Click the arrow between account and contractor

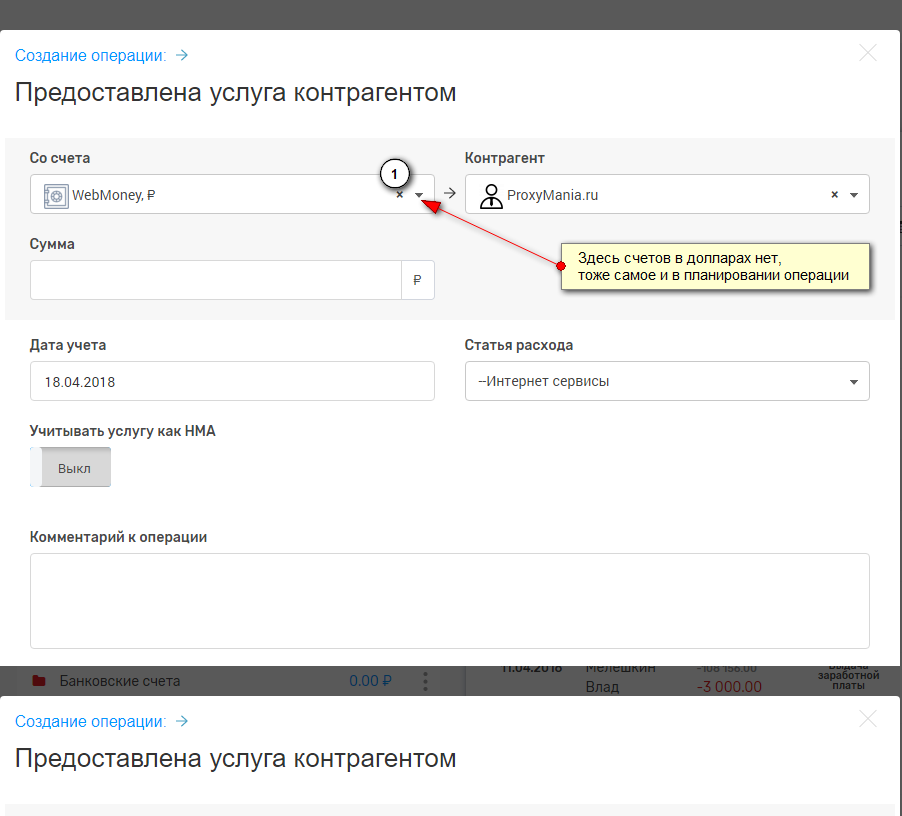click(450, 195)
